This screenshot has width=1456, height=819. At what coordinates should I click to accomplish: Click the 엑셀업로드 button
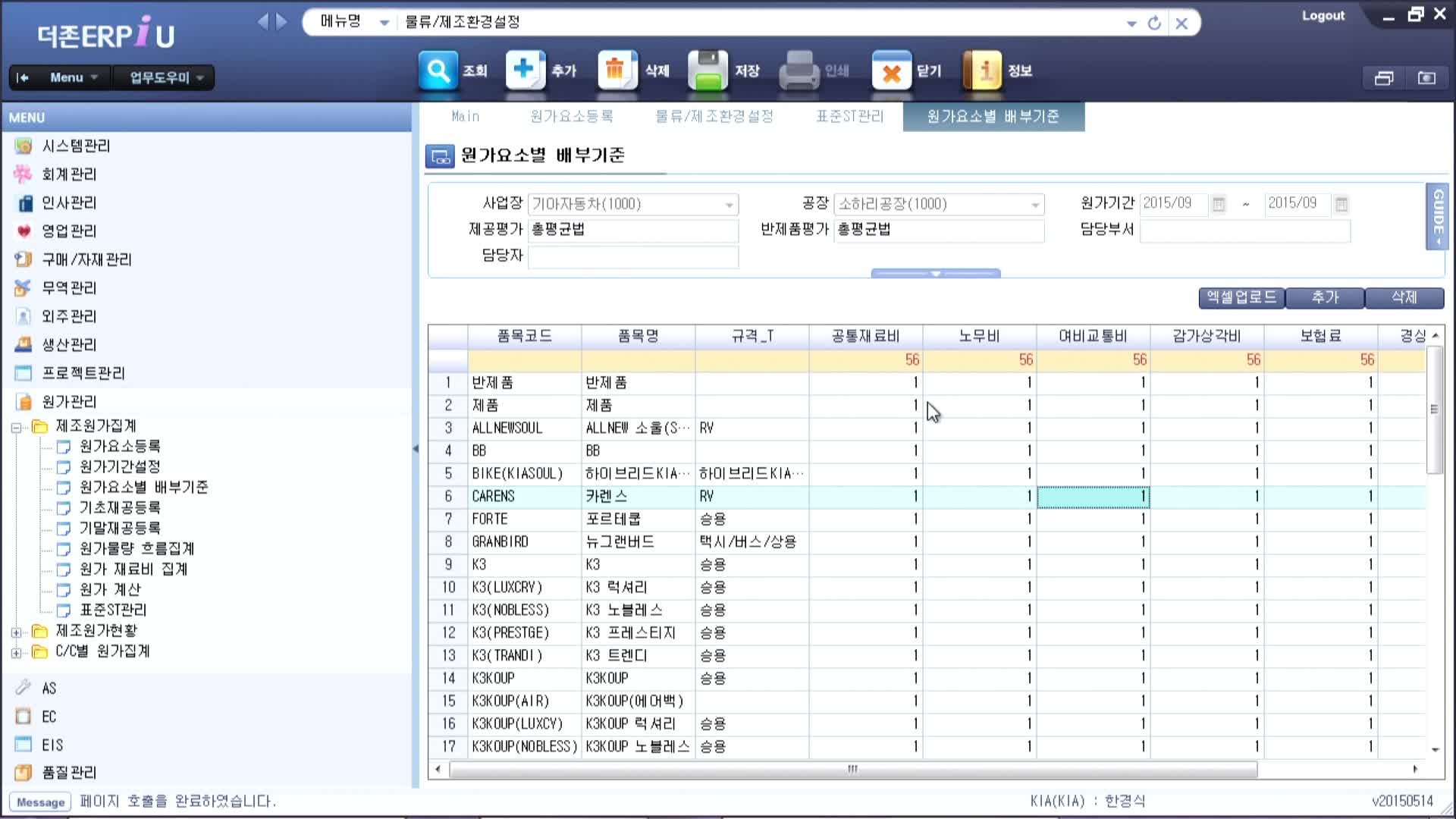click(x=1241, y=297)
